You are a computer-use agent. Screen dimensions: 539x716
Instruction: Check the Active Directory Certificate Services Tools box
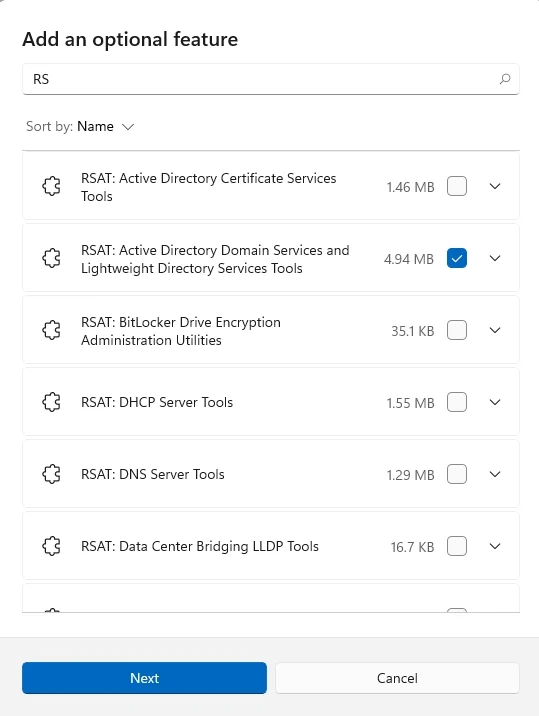(x=457, y=186)
